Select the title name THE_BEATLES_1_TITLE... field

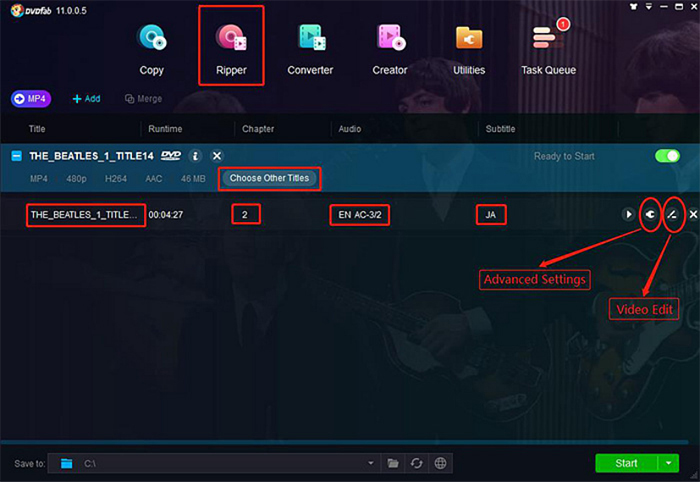(x=86, y=215)
